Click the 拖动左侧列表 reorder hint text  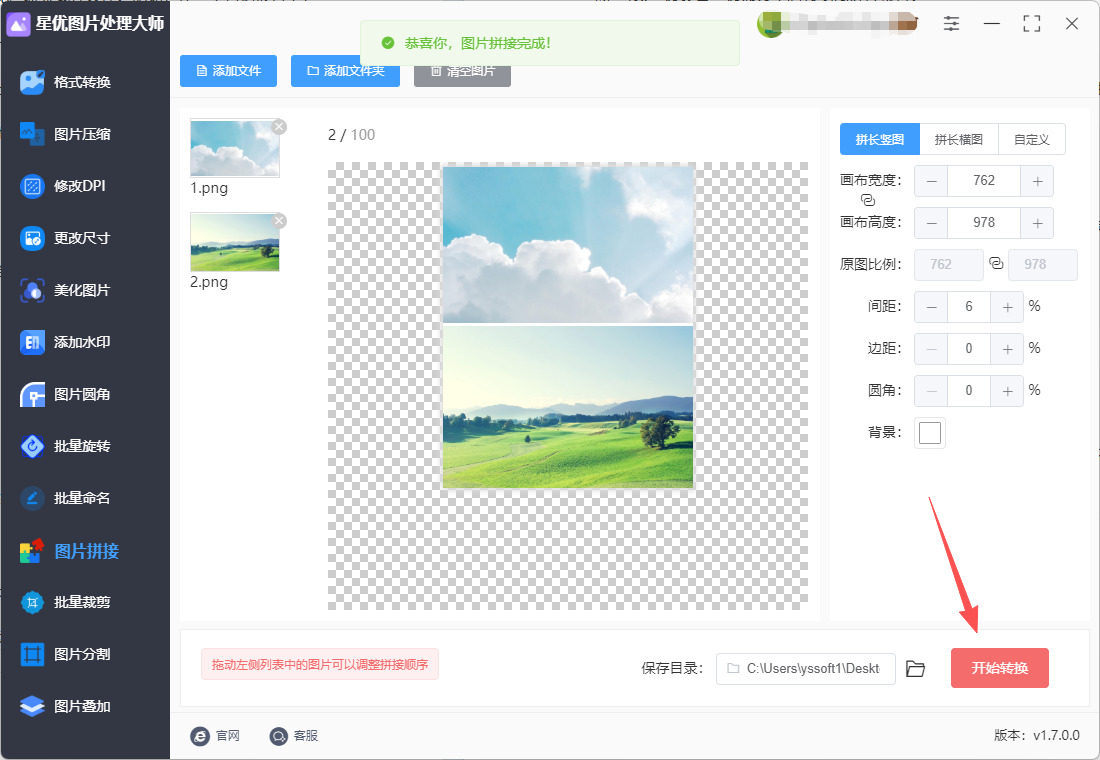320,665
